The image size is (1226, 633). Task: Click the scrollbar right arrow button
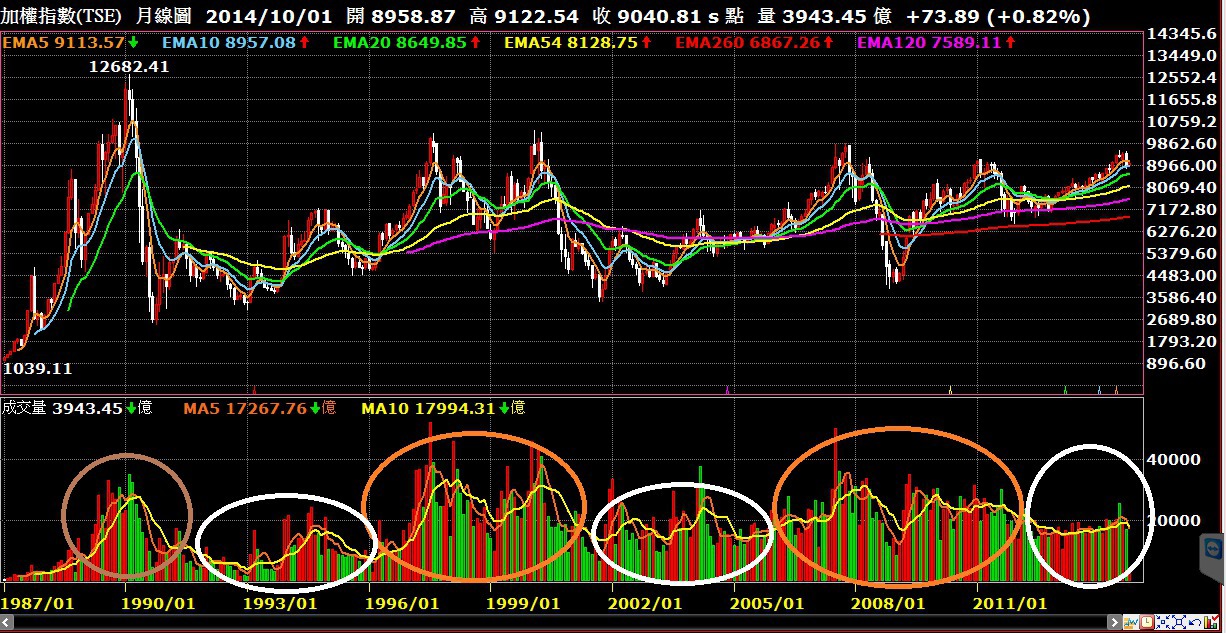[x=1115, y=622]
